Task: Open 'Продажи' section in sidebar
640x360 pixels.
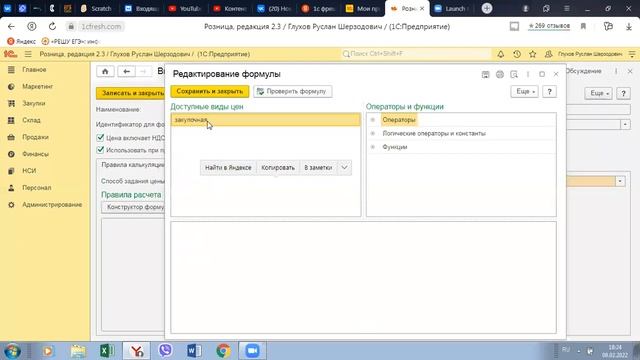Action: click(35, 137)
